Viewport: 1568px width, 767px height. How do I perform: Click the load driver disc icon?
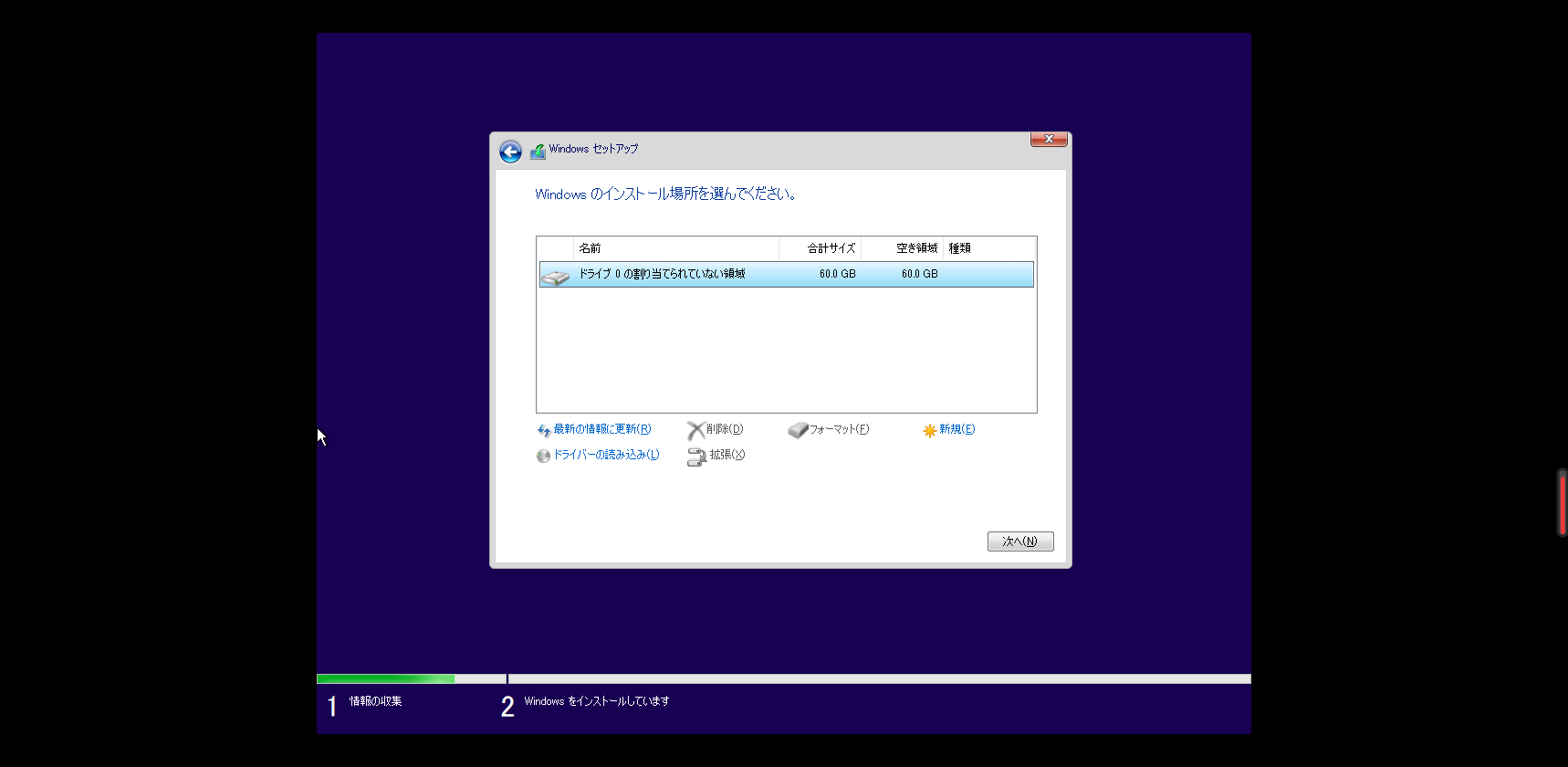544,456
